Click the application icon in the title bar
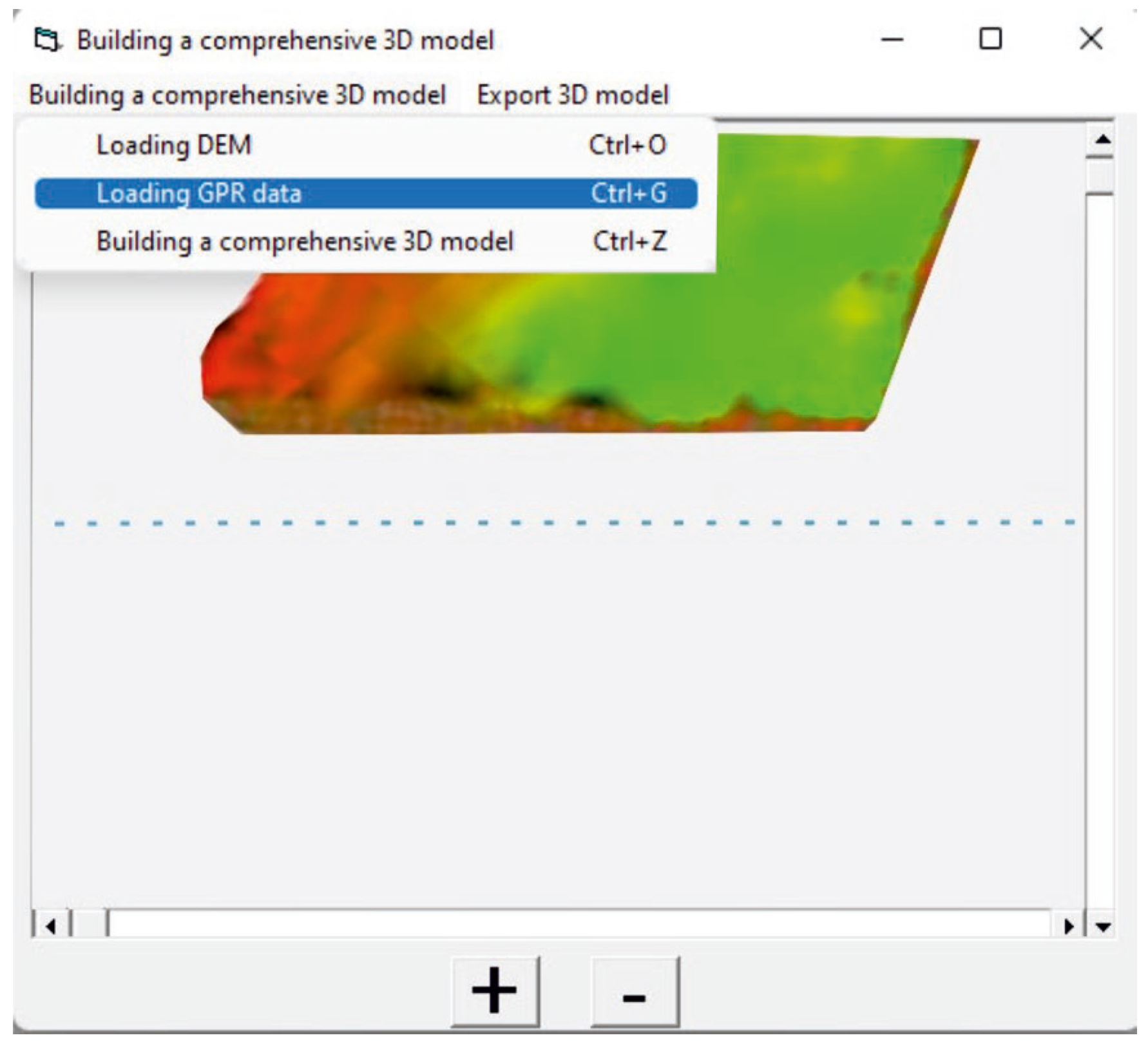Viewport: 1148px width, 1042px height. coord(48,40)
